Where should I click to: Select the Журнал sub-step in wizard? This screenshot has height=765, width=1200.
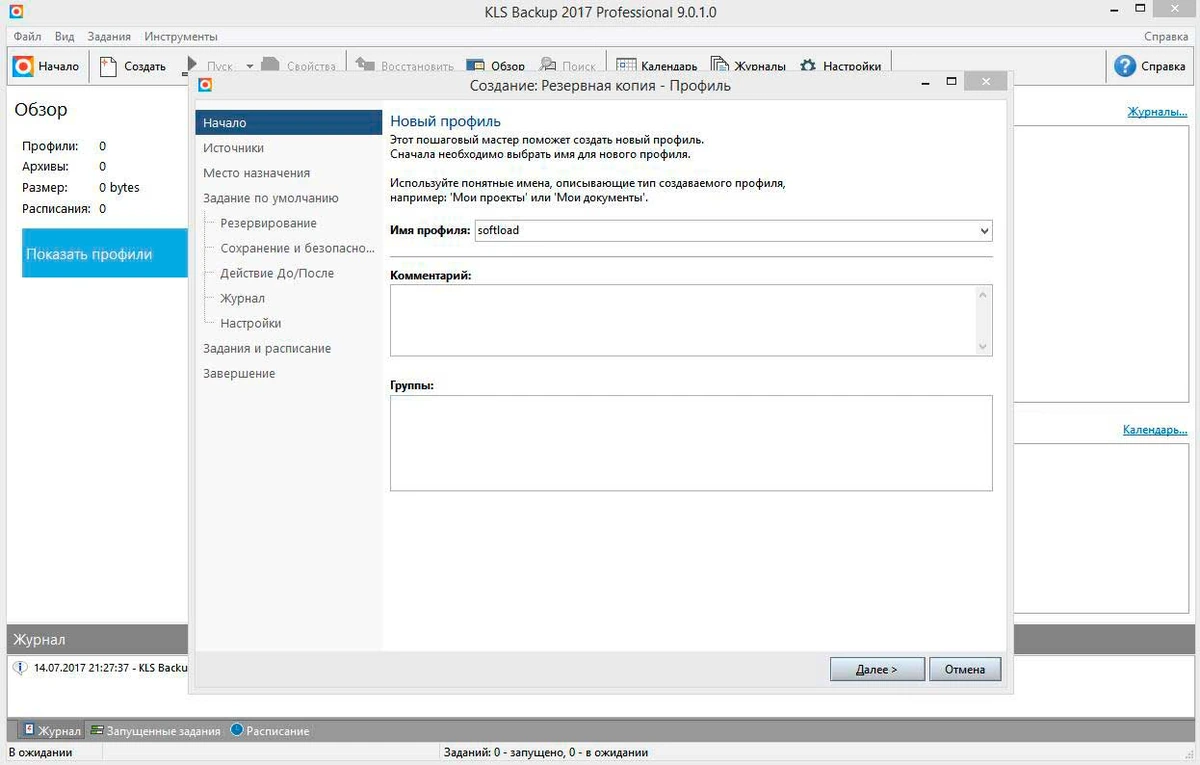coord(242,298)
